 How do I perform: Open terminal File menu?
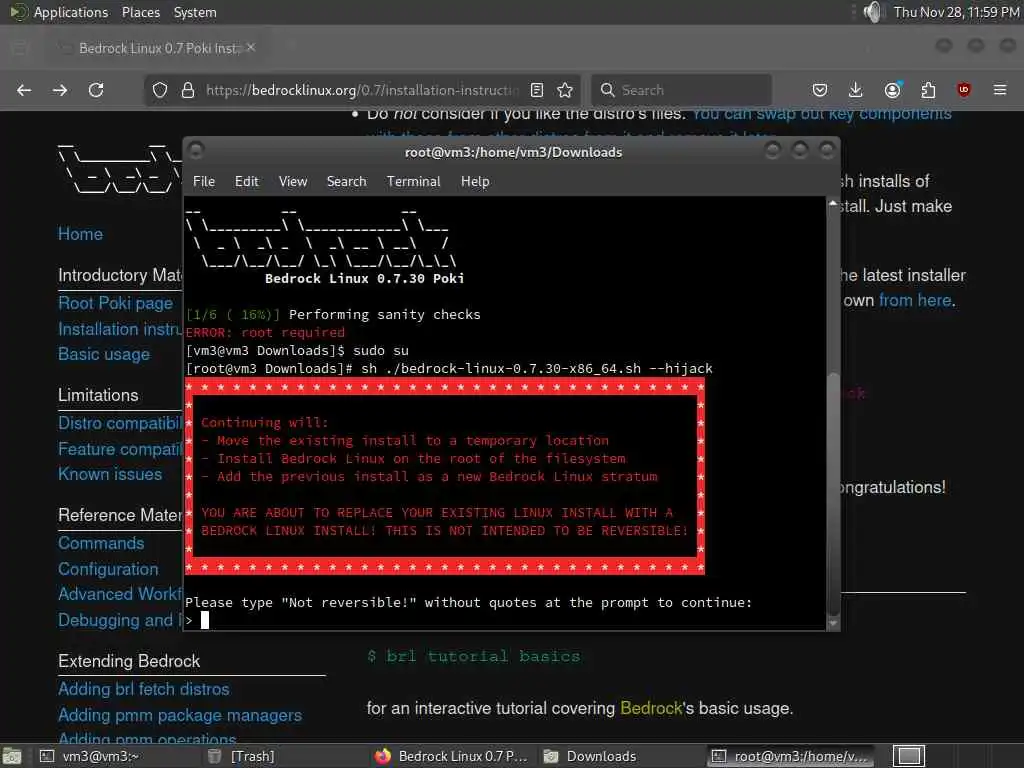tap(204, 182)
